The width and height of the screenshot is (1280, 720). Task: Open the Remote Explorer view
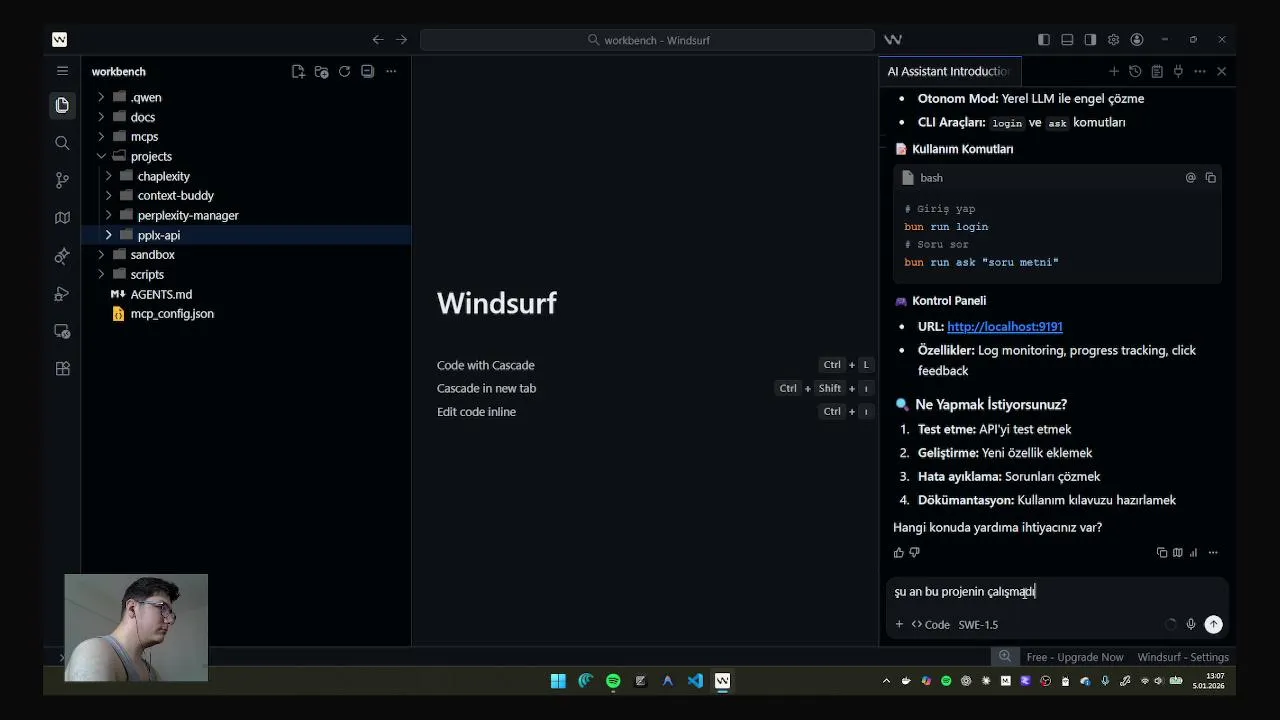pyautogui.click(x=62, y=331)
